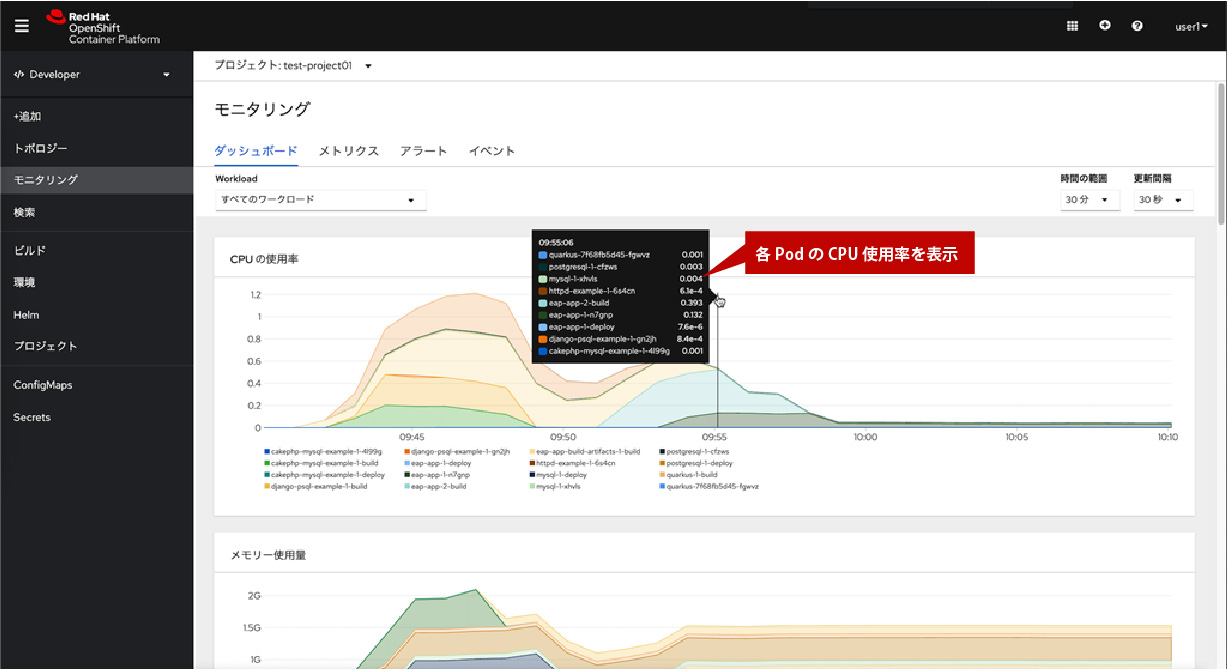Click the quarkus-1-build legend color swatch
The height and width of the screenshot is (670, 1228).
(x=662, y=475)
